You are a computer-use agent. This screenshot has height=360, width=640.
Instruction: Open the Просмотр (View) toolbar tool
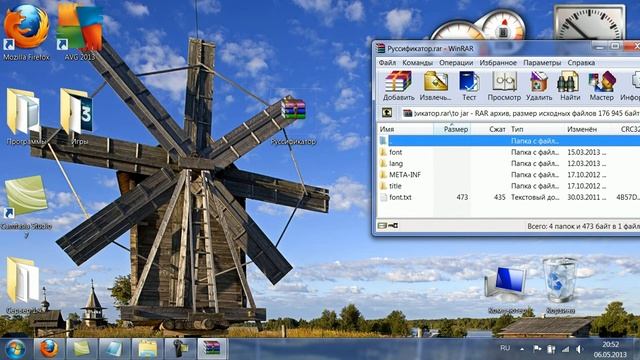pos(504,86)
